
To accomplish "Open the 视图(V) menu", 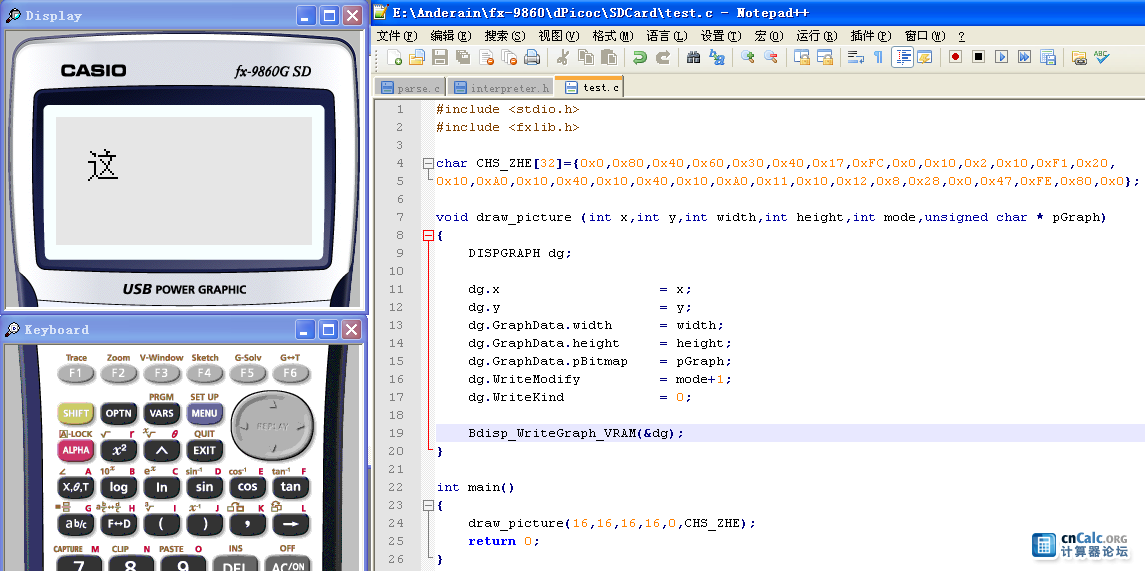I will pyautogui.click(x=559, y=35).
